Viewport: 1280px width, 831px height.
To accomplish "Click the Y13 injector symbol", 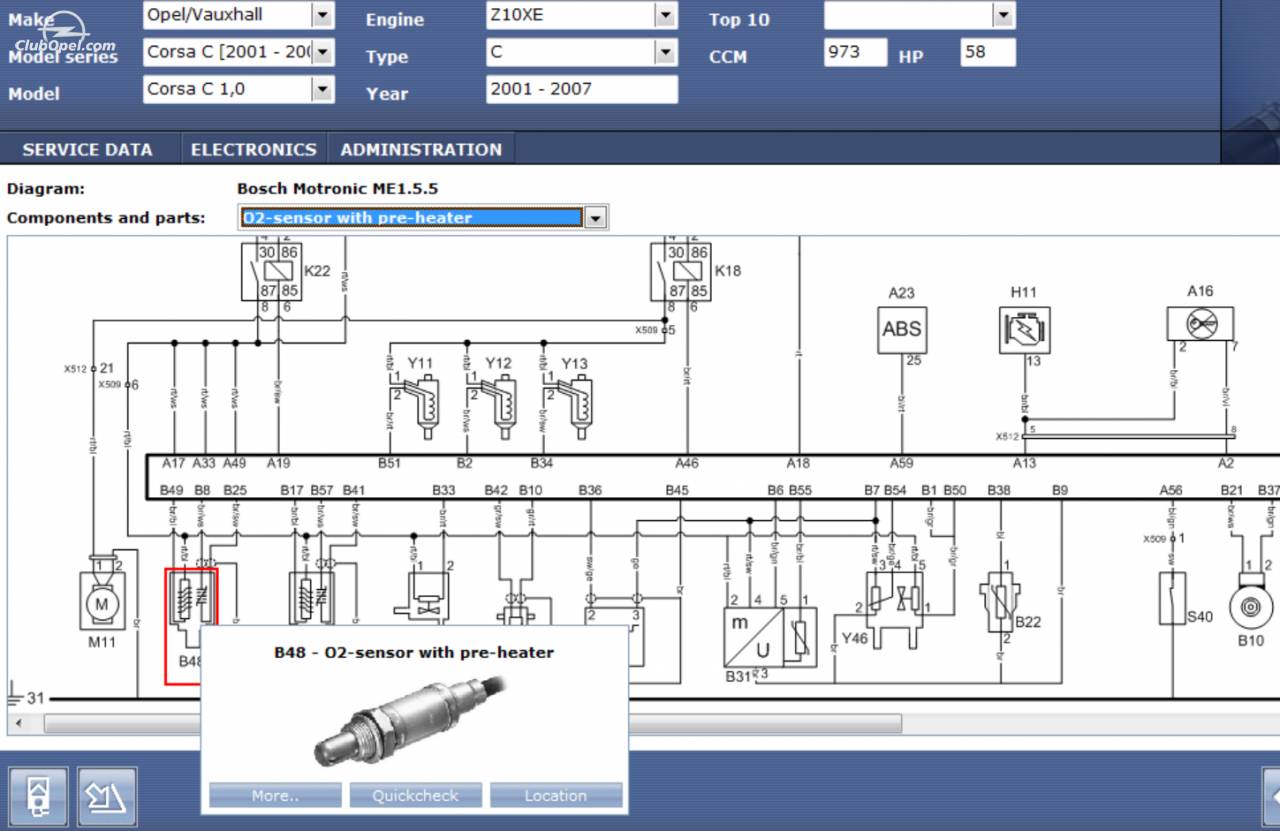I will coord(571,405).
